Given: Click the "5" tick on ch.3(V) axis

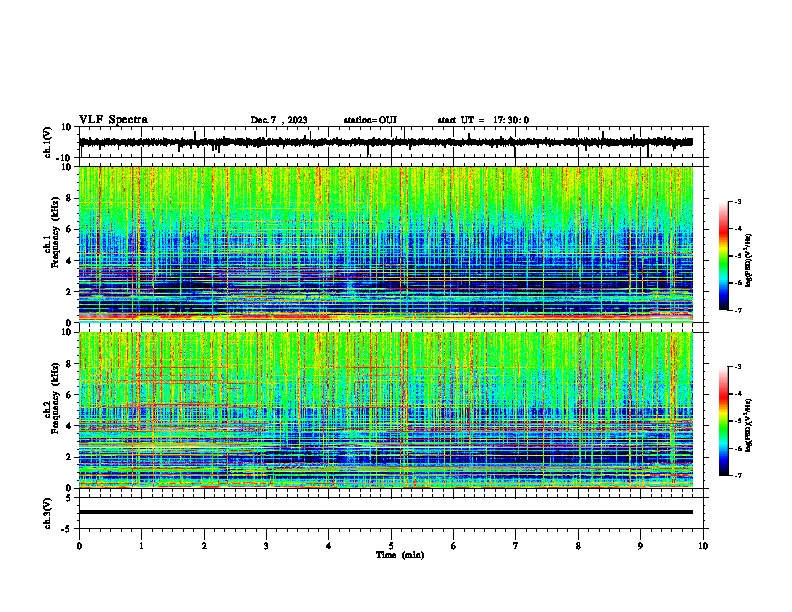Looking at the screenshot, I should (x=69, y=498).
